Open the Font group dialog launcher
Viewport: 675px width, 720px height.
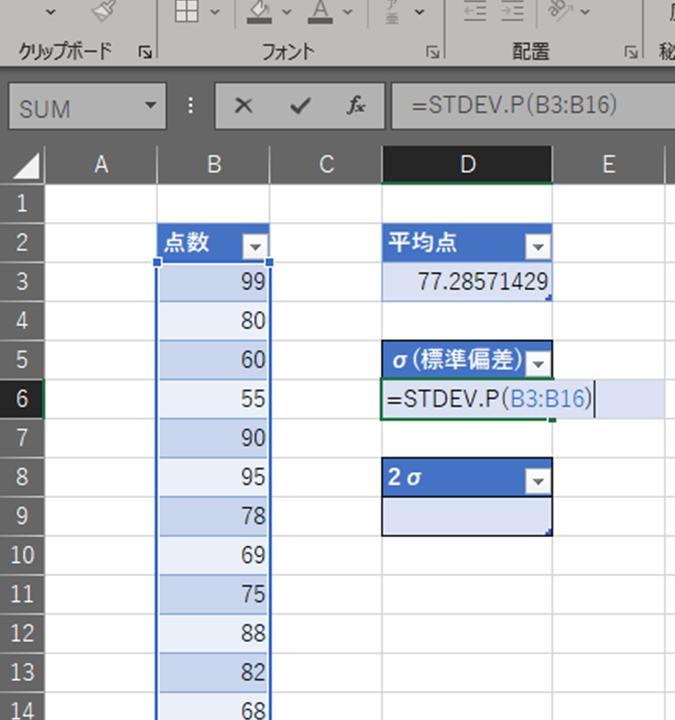coord(433,52)
